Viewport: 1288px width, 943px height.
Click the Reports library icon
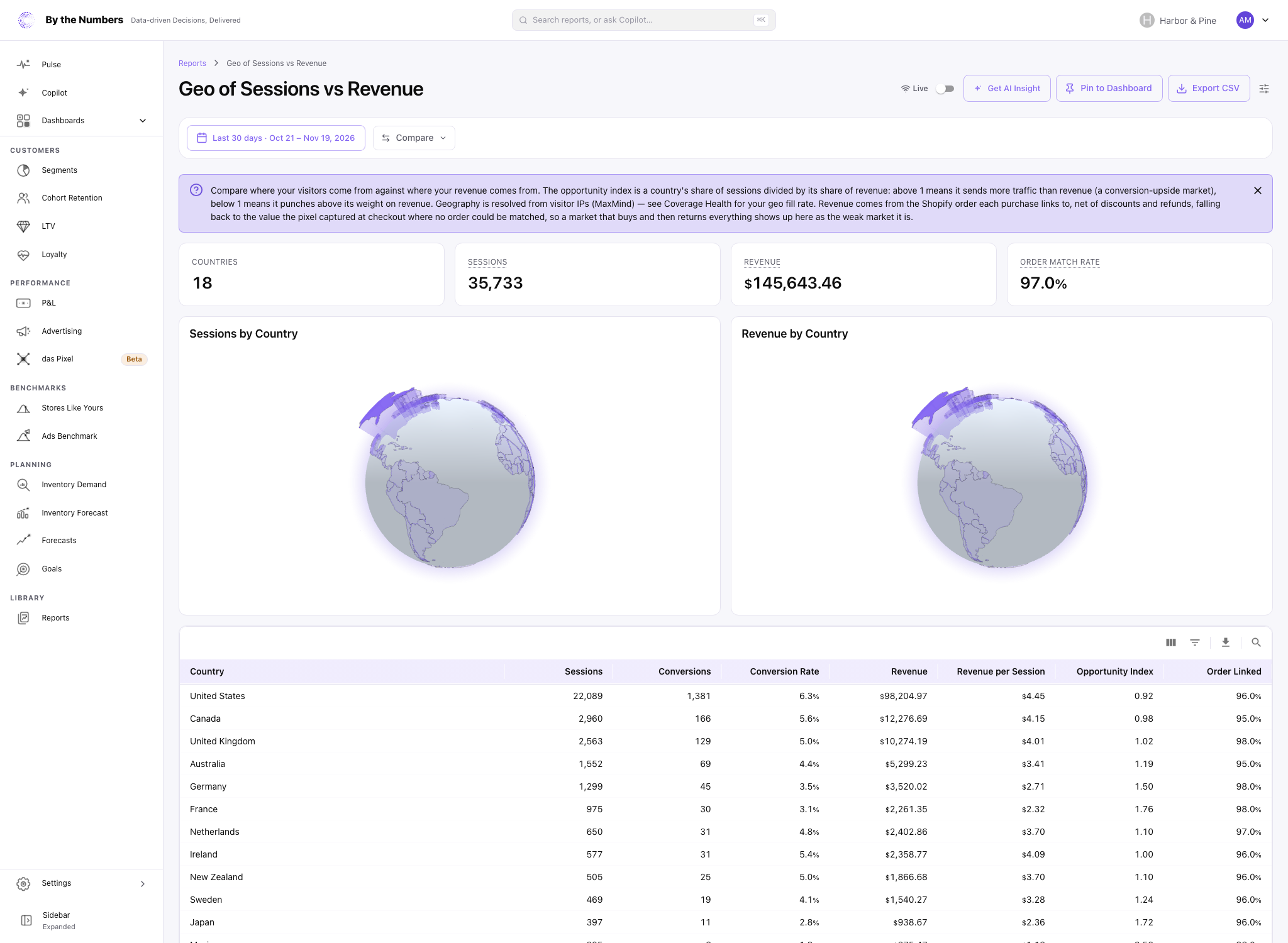coord(23,618)
